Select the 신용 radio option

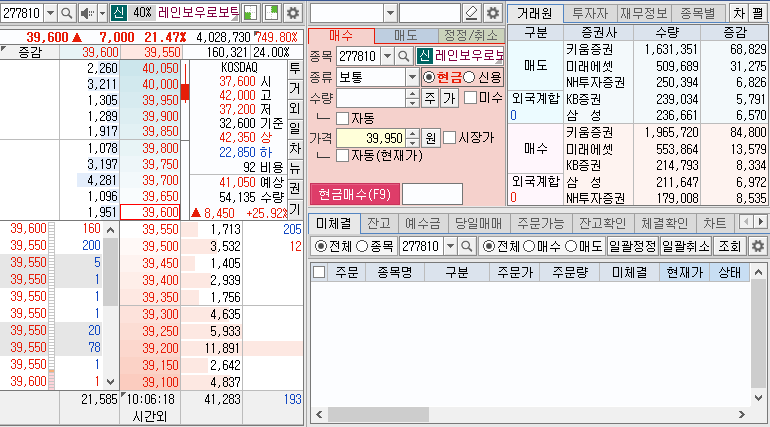click(469, 77)
